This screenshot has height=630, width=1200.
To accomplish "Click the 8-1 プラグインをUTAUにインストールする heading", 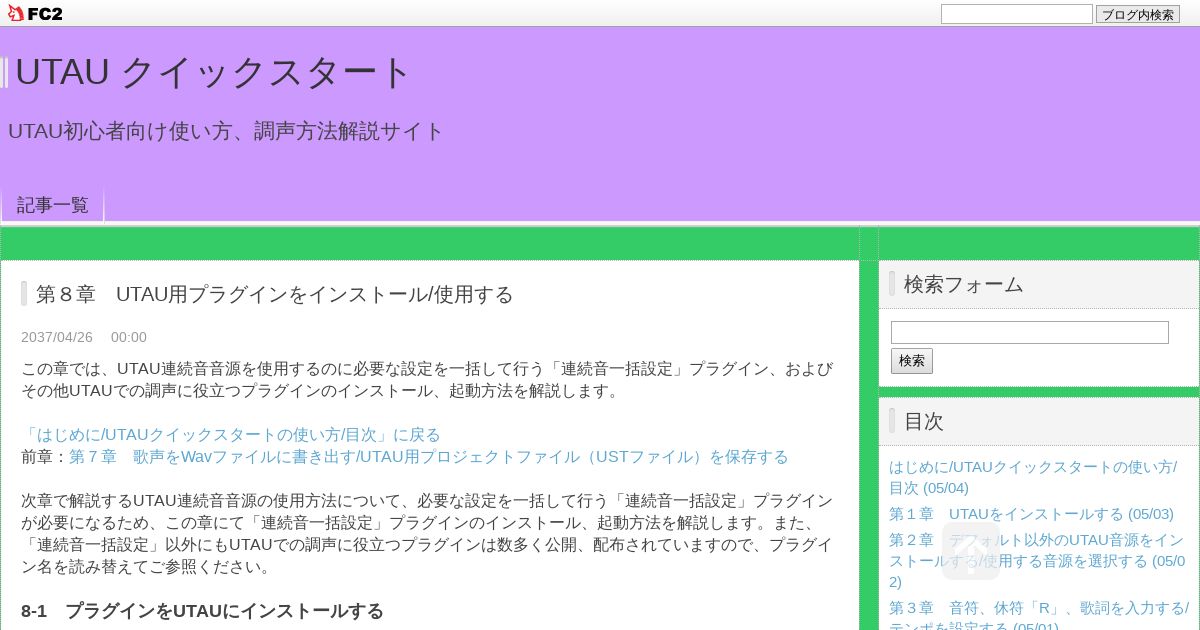I will pyautogui.click(x=202, y=611).
